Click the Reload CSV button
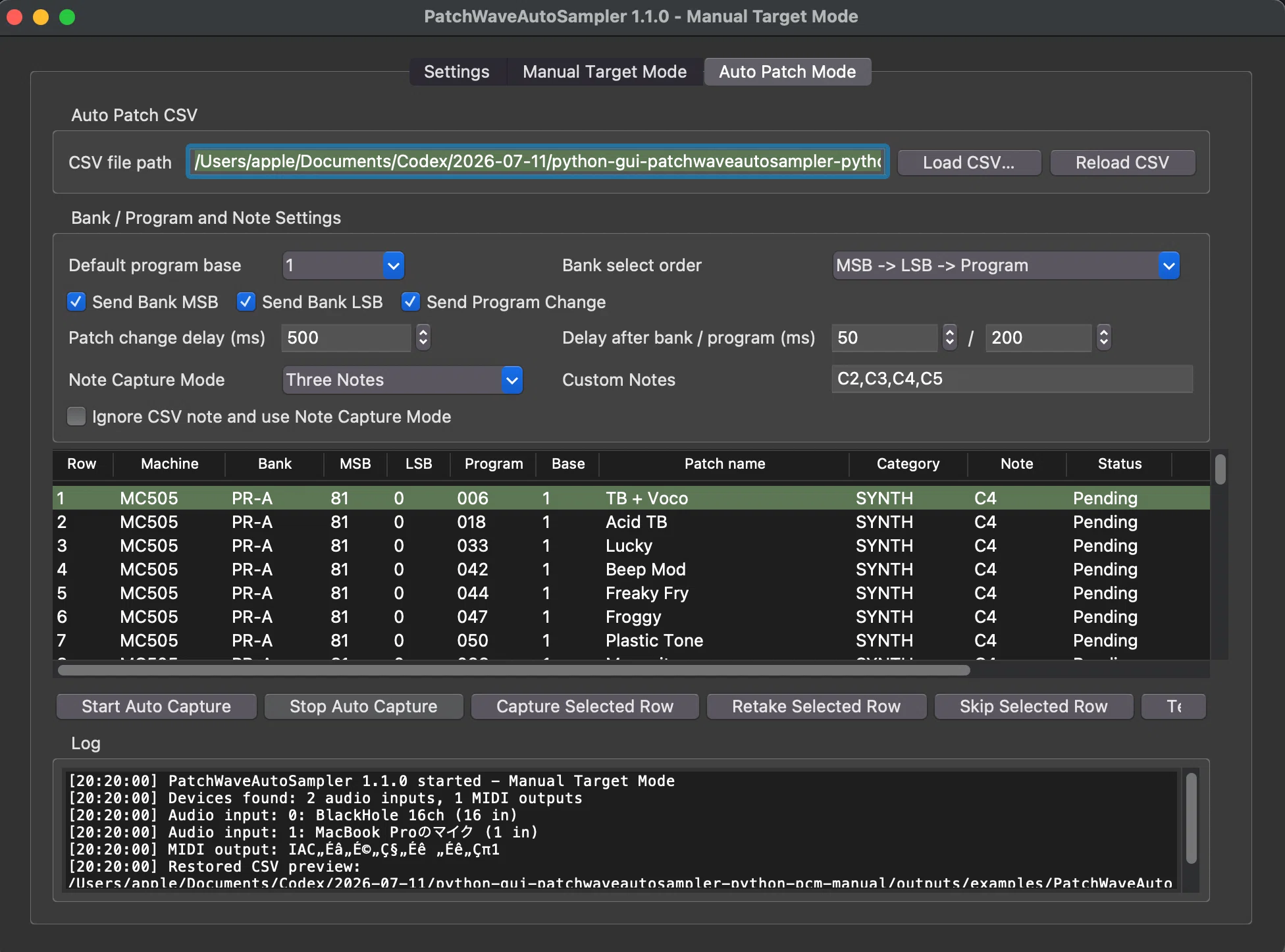 click(1122, 163)
